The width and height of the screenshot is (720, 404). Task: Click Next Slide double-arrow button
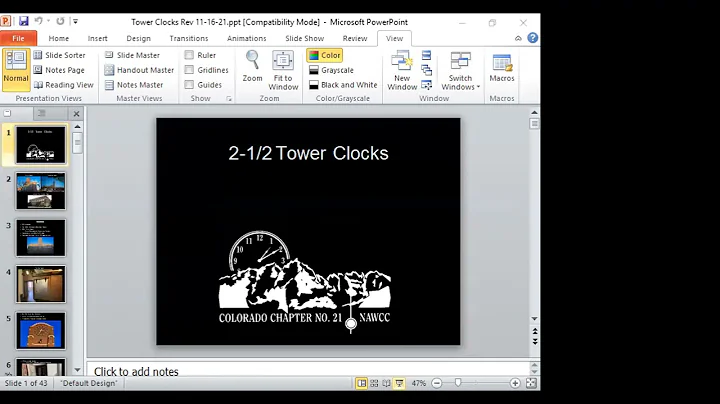[534, 342]
